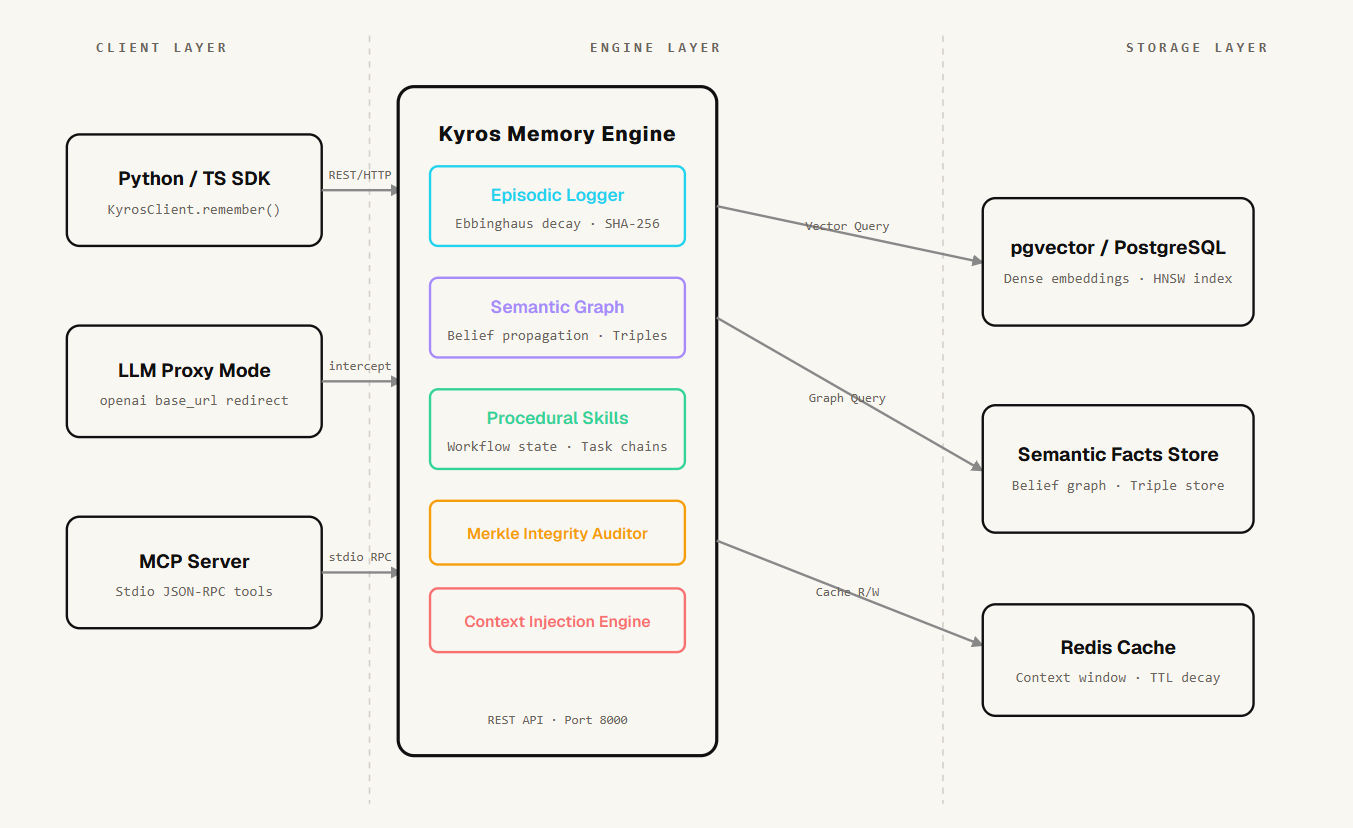This screenshot has height=828, width=1353.
Task: Click the Graph Query label
Action: click(x=847, y=398)
